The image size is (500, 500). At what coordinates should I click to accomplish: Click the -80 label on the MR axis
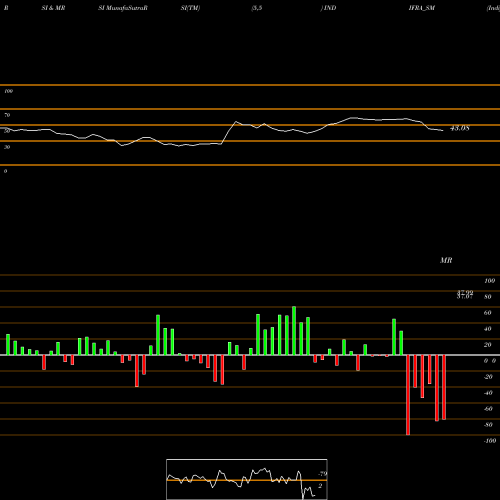pos(488,425)
